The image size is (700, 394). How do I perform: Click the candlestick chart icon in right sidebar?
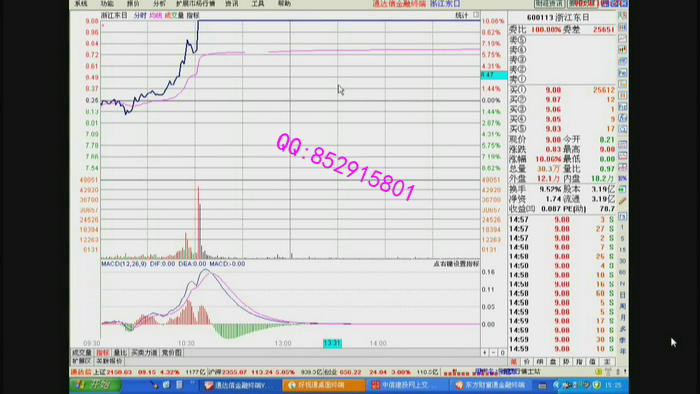click(622, 50)
